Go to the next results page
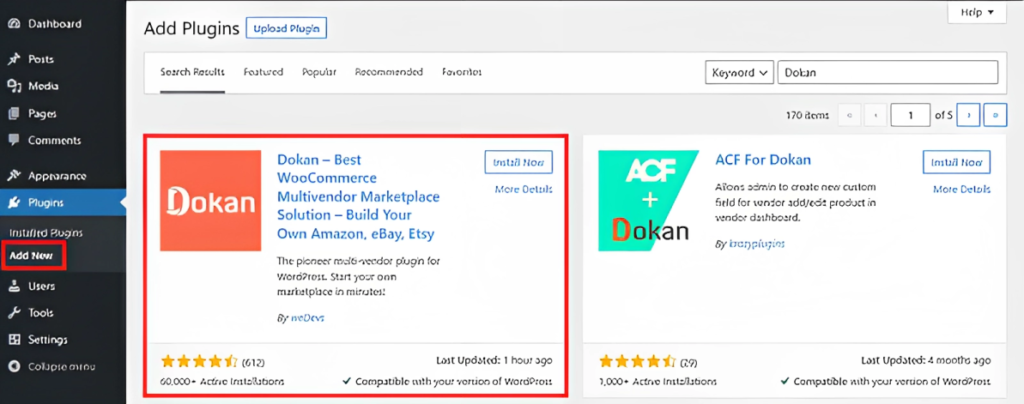This screenshot has height=404, width=1024. point(968,115)
